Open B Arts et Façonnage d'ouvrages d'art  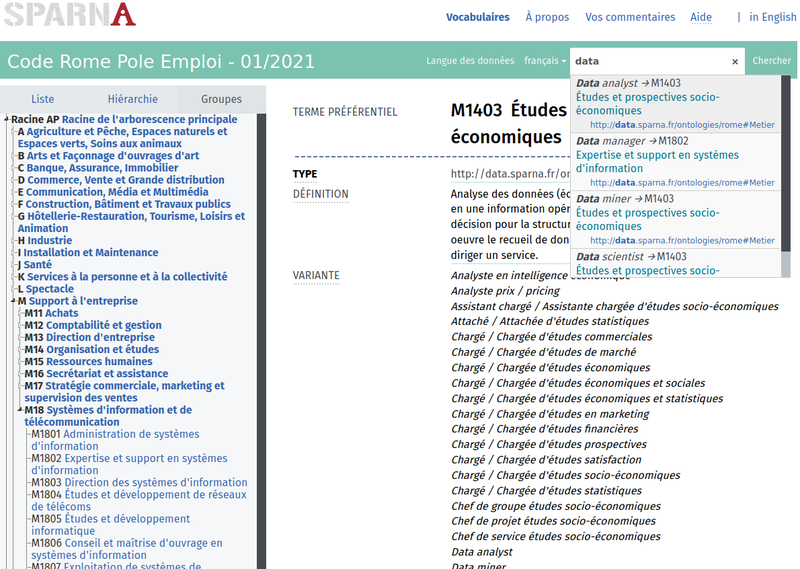click(x=108, y=156)
